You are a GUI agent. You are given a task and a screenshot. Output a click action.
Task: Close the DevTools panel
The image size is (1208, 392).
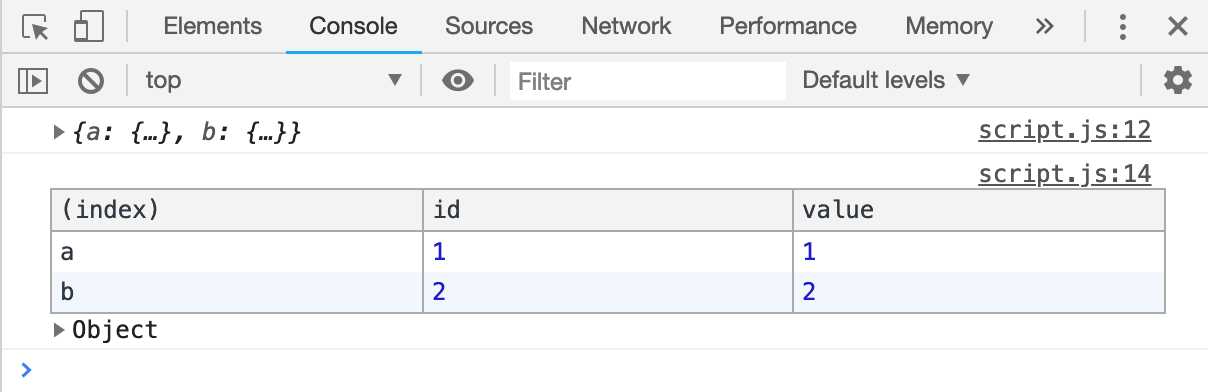click(1177, 27)
